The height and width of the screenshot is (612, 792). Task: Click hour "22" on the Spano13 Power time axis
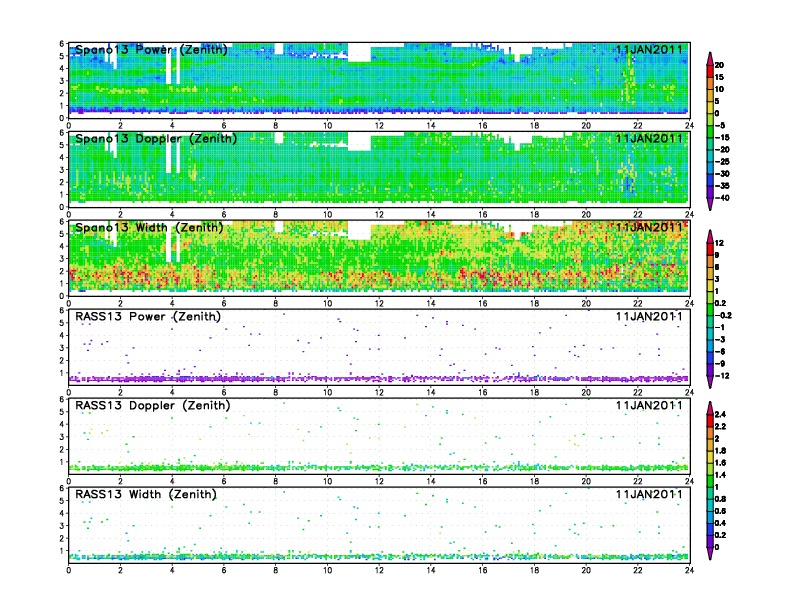tap(637, 125)
